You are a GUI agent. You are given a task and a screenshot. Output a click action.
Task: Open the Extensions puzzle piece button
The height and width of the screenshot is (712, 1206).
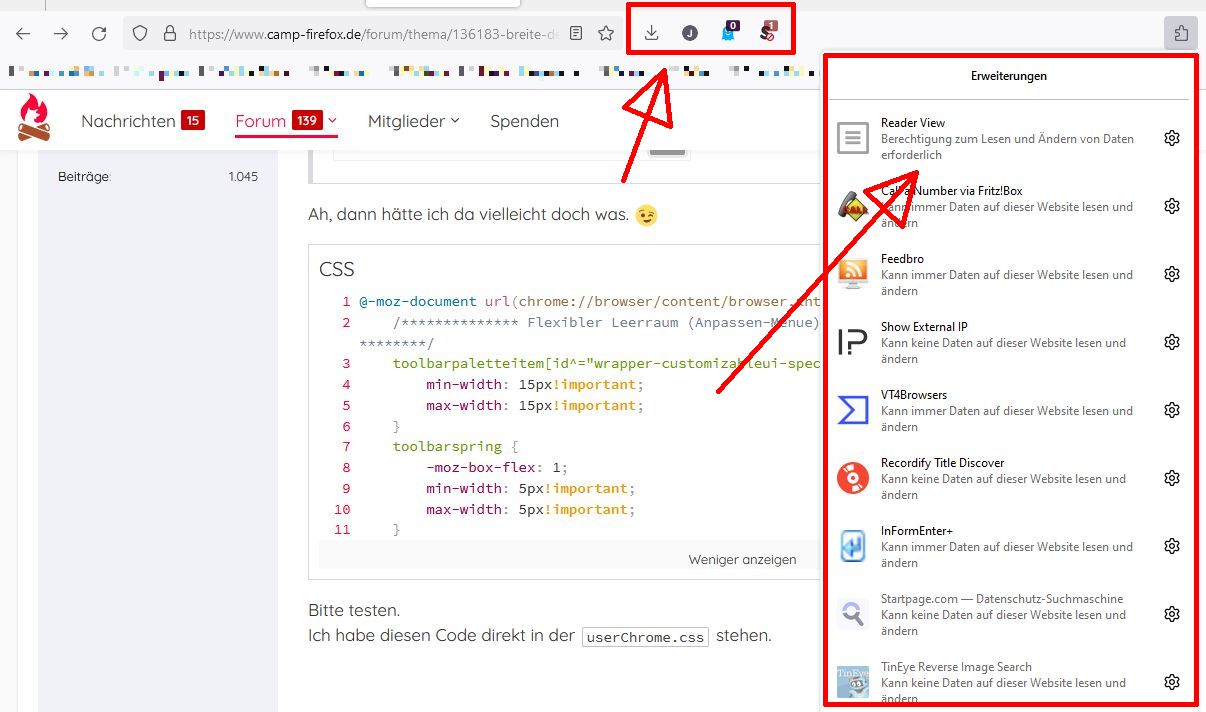point(1181,34)
